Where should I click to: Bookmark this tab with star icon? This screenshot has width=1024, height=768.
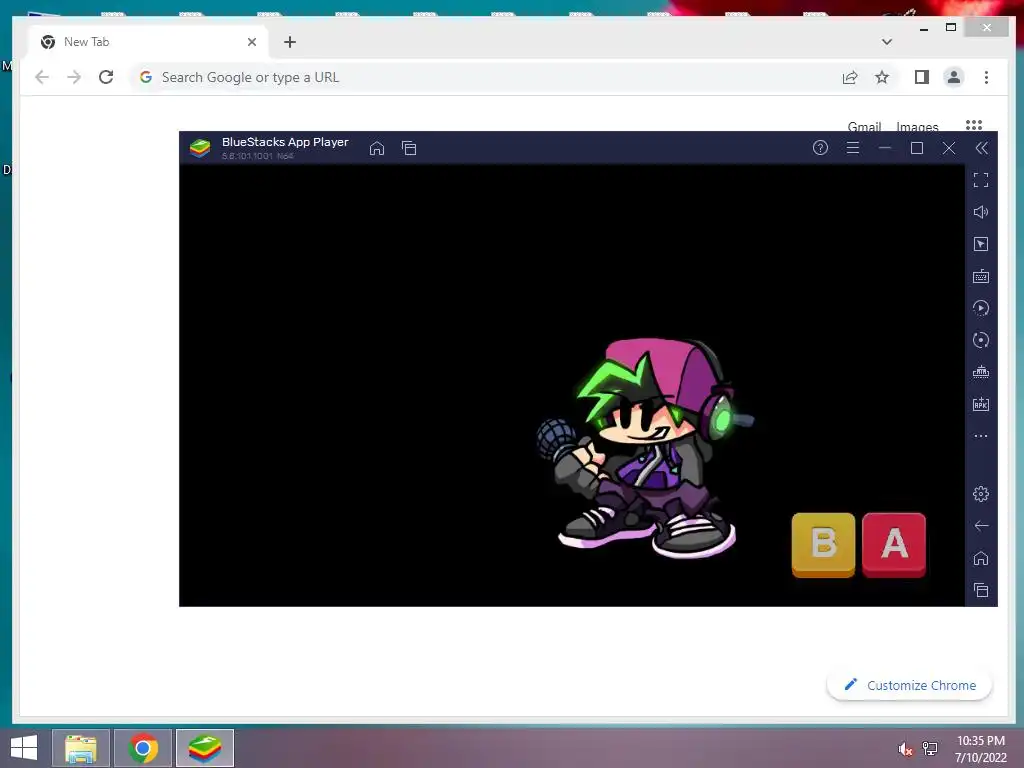click(882, 78)
